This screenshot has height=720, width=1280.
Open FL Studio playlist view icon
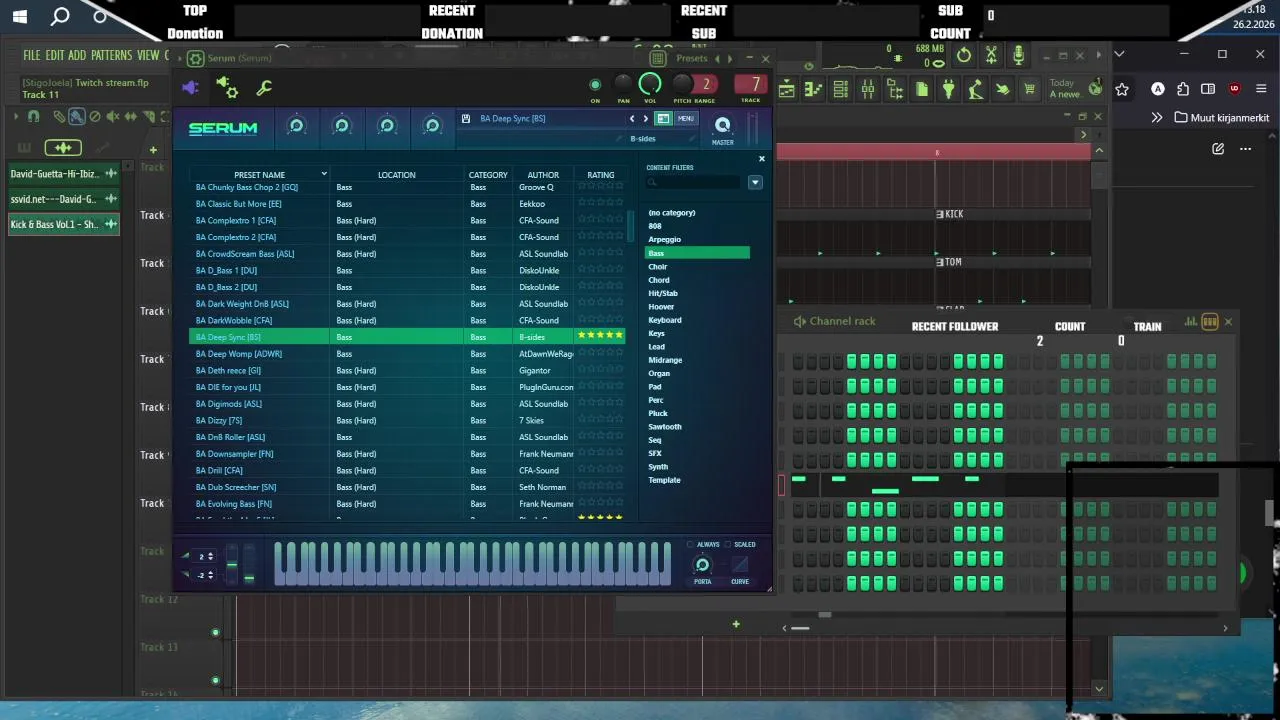[x=787, y=90]
